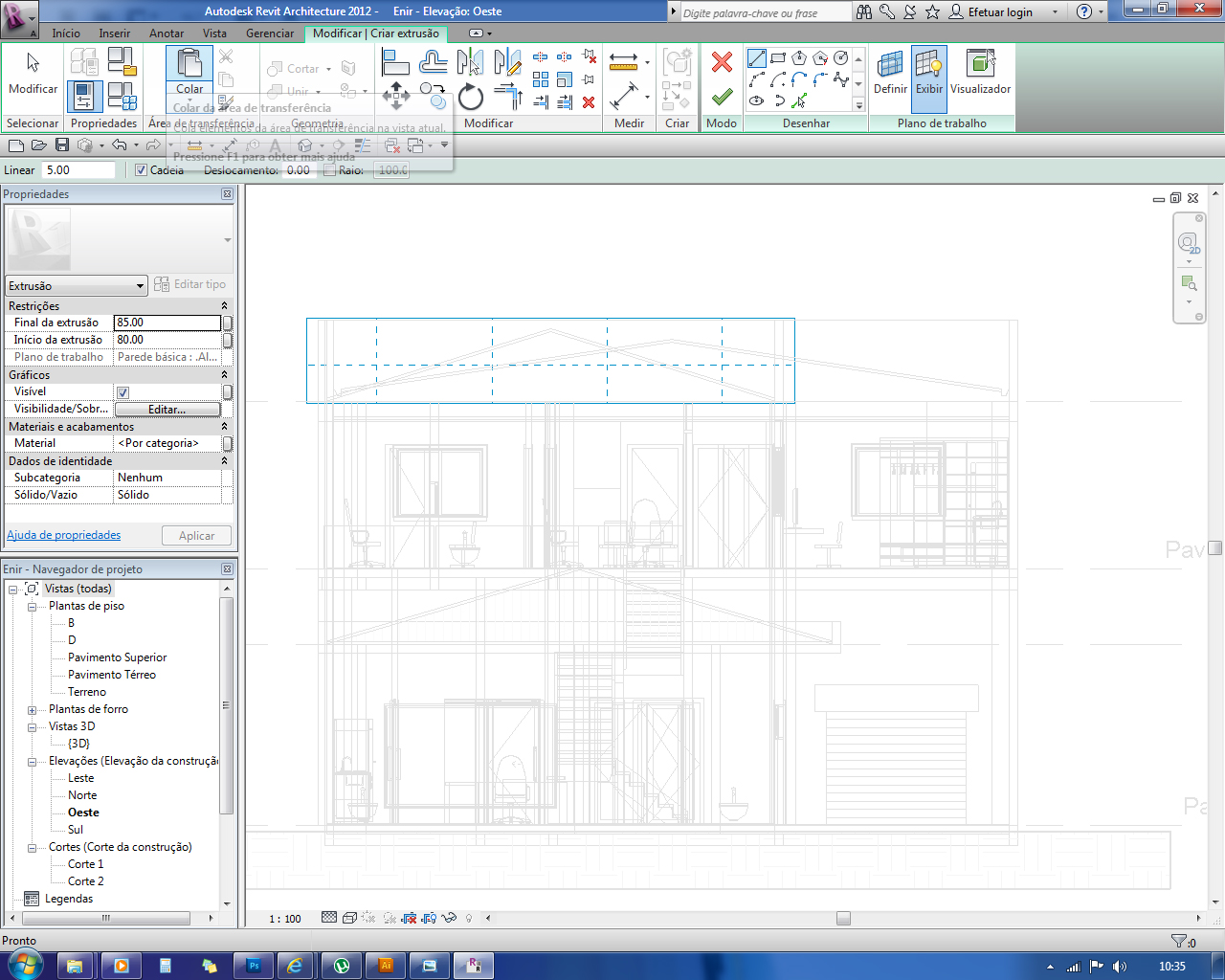Click the green Finish Edit Mode checkmark

click(x=722, y=97)
